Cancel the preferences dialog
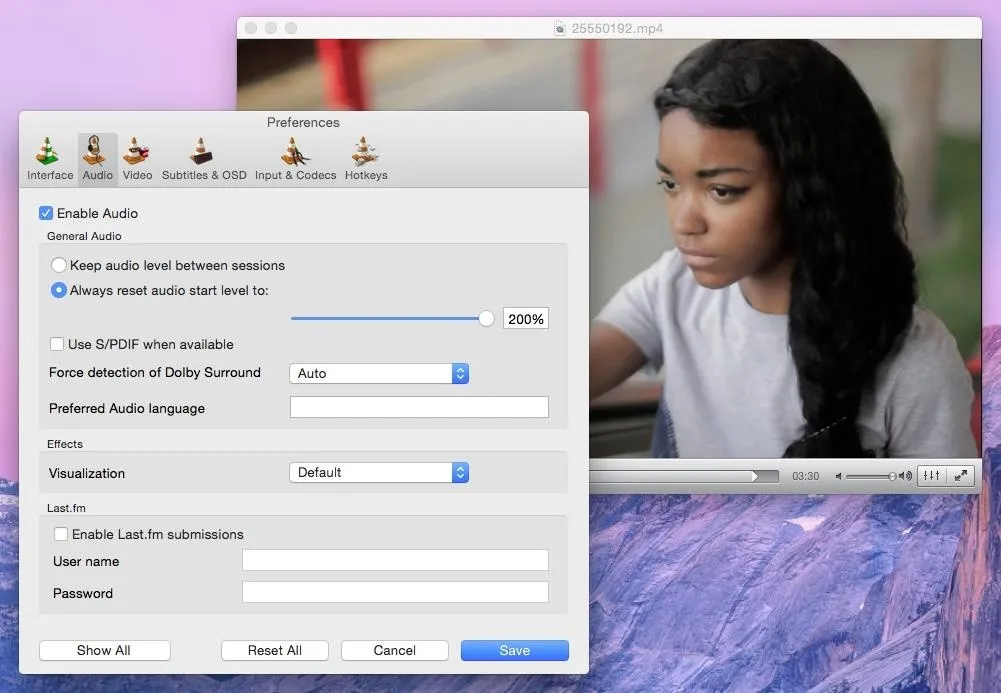The width and height of the screenshot is (1001, 693). (395, 650)
